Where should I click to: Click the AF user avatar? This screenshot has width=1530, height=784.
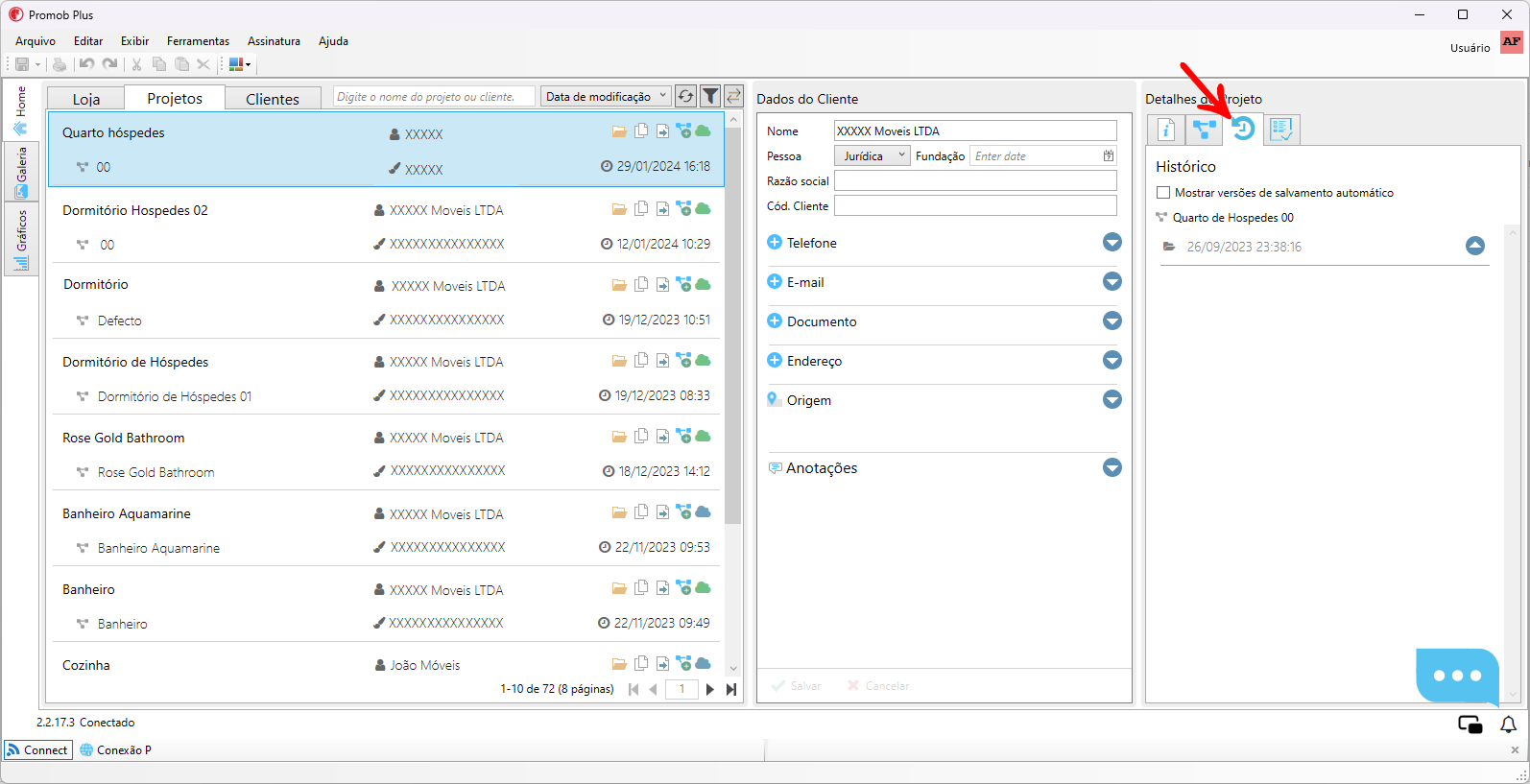pos(1512,41)
